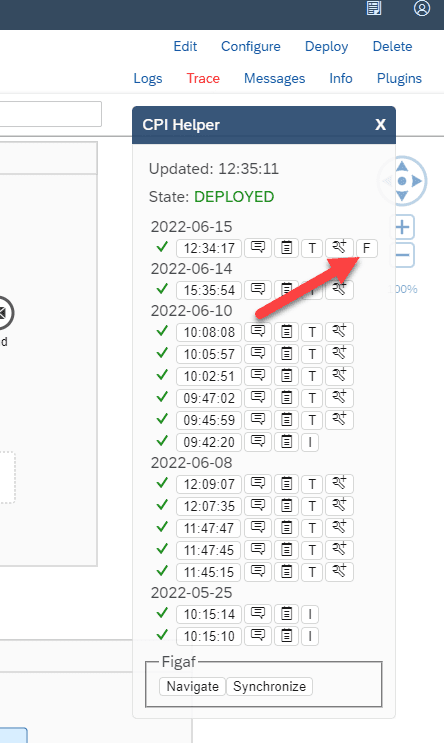Open the Logs menu item

pos(148,78)
